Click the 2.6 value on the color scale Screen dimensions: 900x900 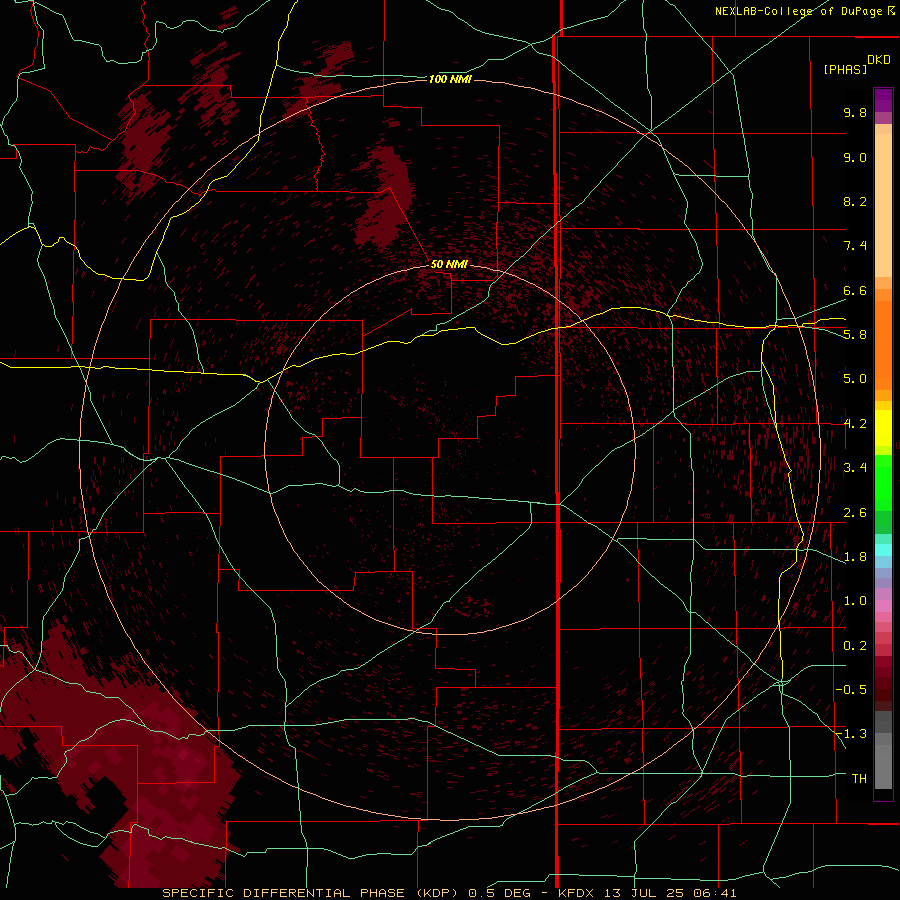point(855,513)
